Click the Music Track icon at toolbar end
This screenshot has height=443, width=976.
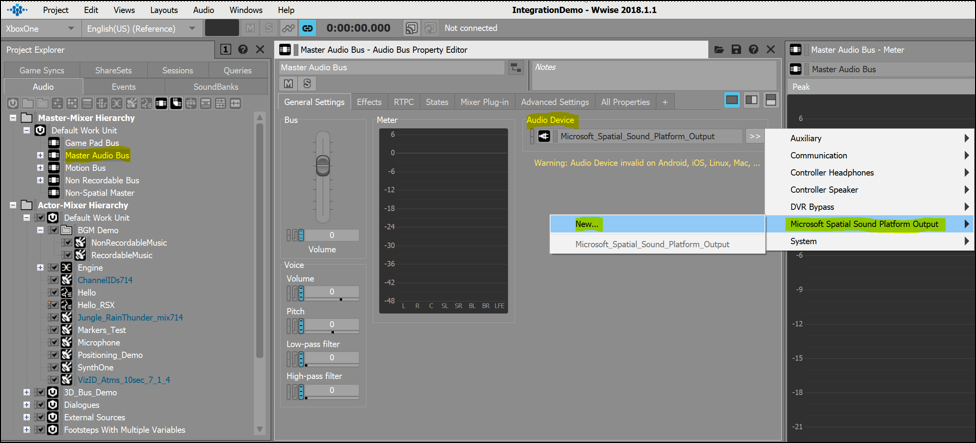[x=235, y=103]
